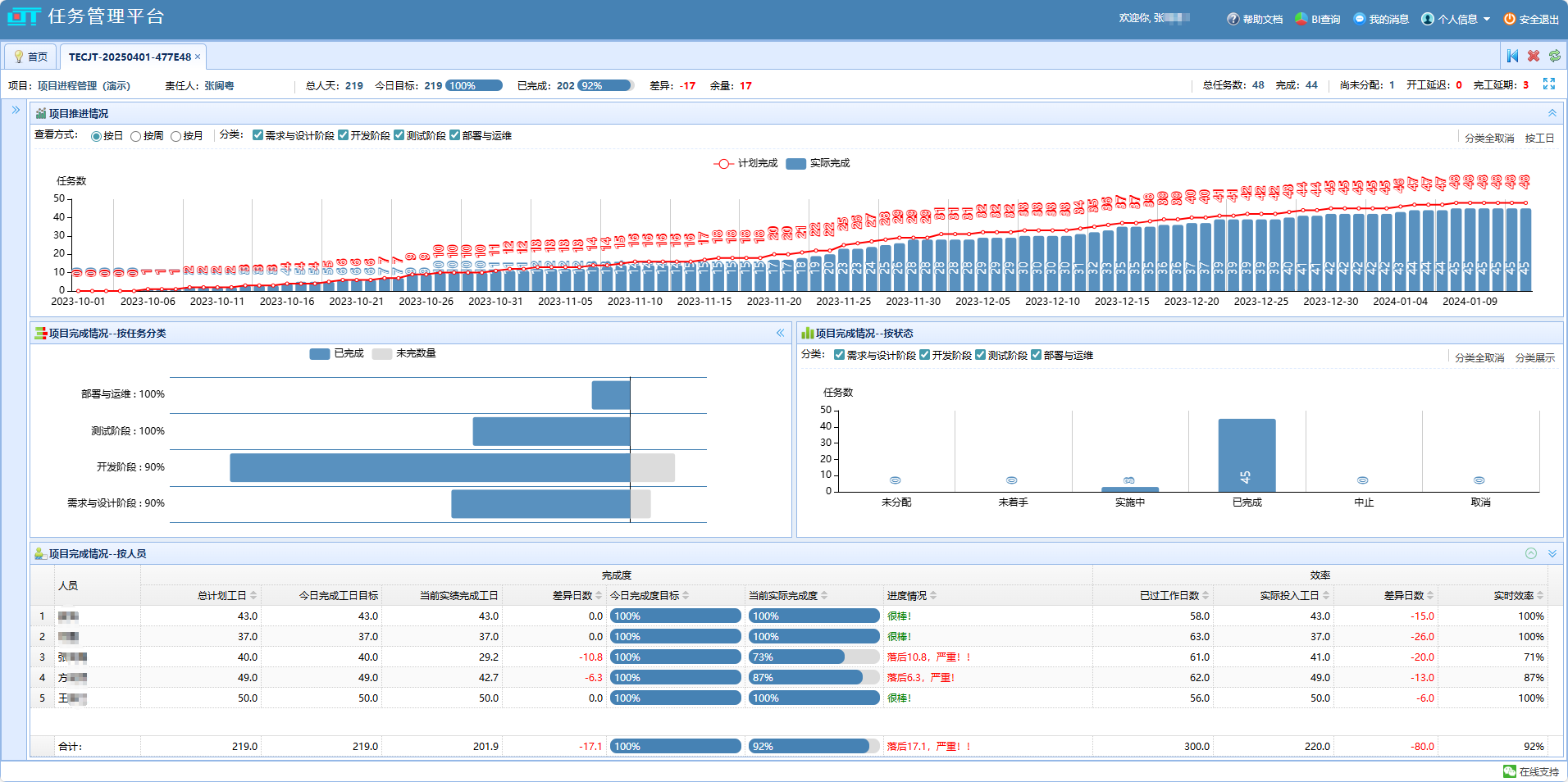Click the fullscreen expand icon
Viewport: 1568px width, 782px height.
click(1548, 84)
